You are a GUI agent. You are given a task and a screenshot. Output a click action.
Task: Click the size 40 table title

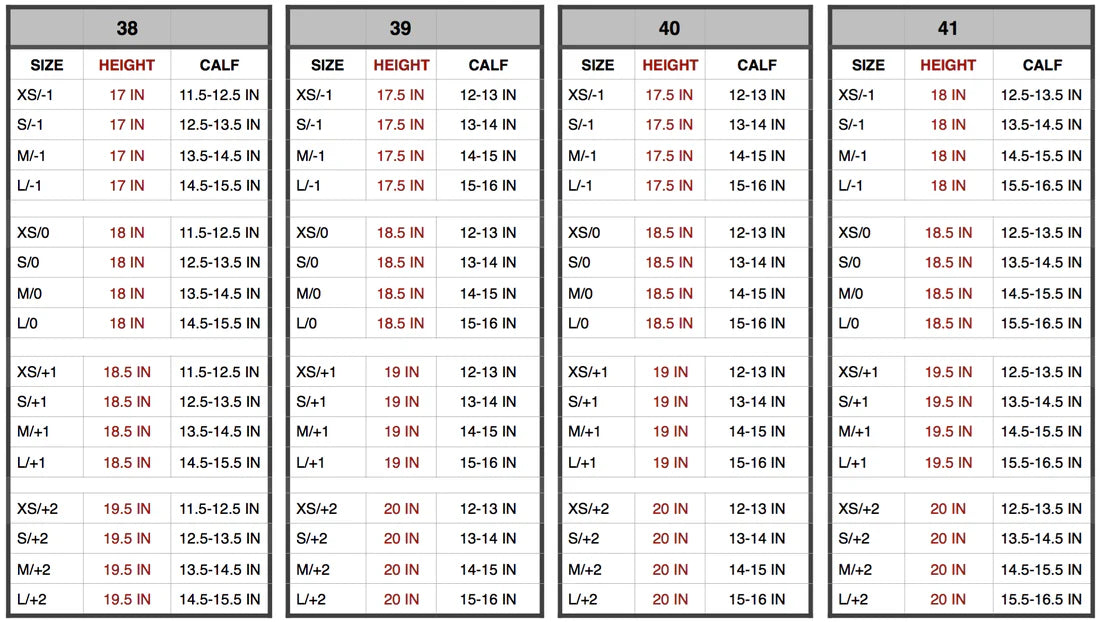tap(670, 28)
